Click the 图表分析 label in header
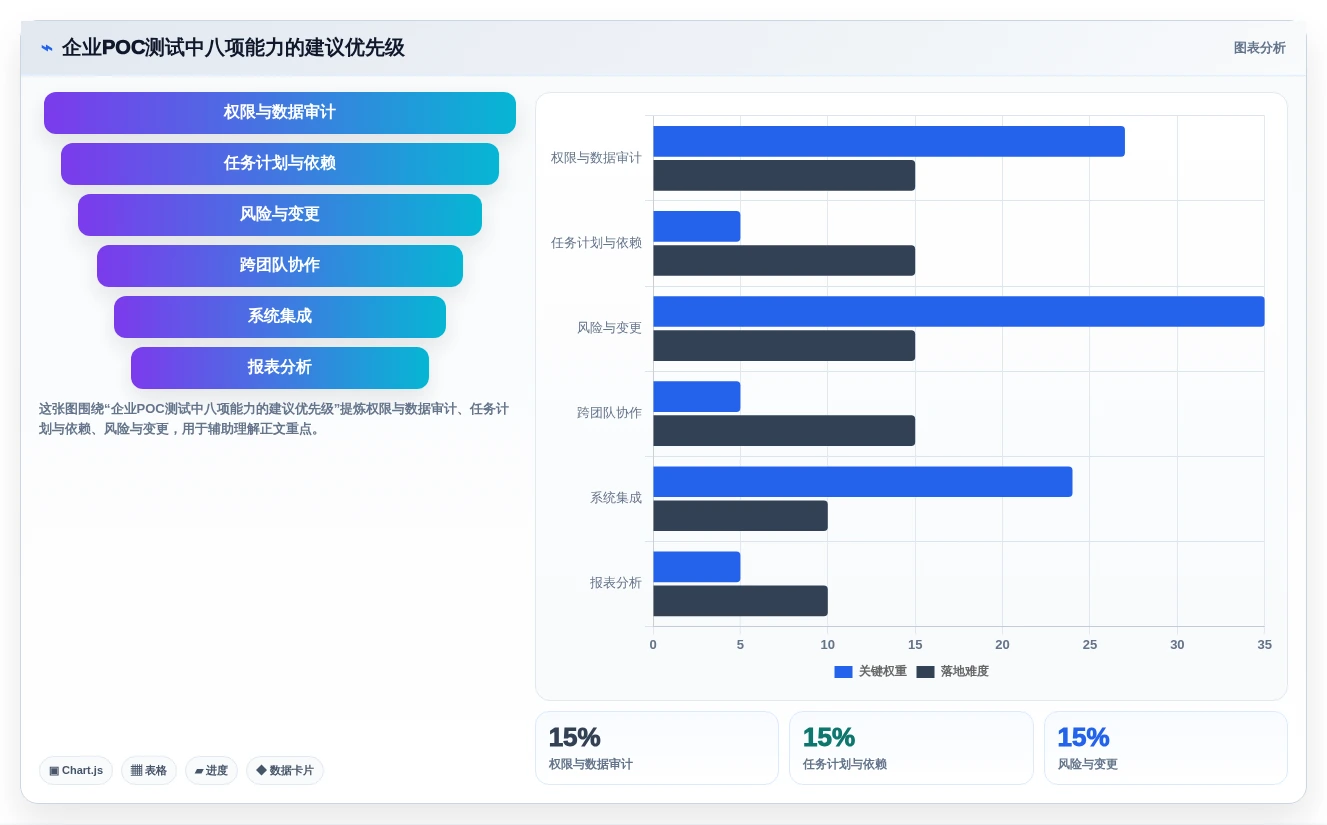 click(x=1259, y=48)
